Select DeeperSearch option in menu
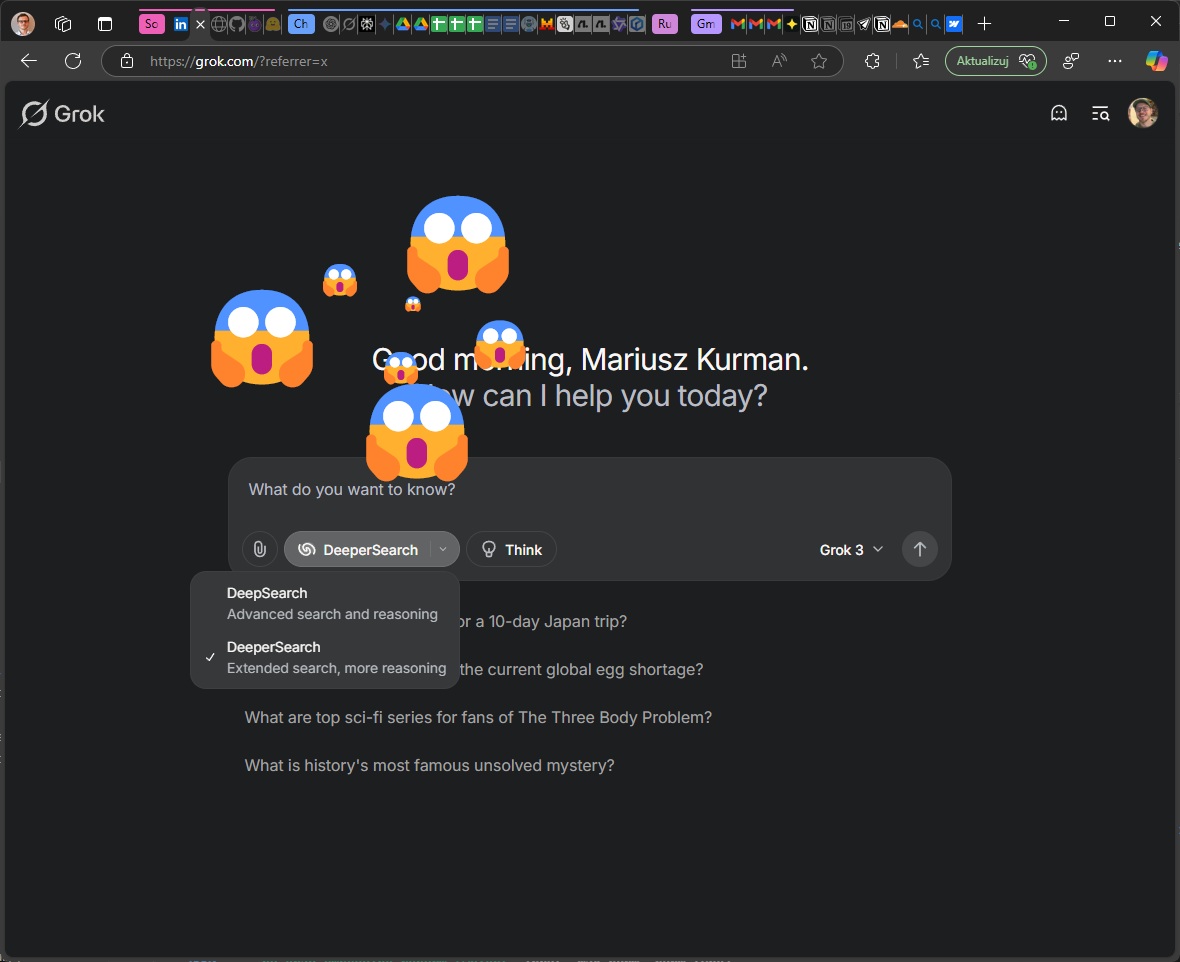This screenshot has width=1180, height=962. pos(325,657)
